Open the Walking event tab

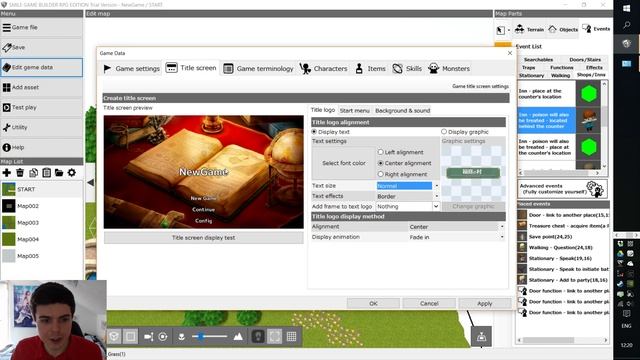coord(560,76)
